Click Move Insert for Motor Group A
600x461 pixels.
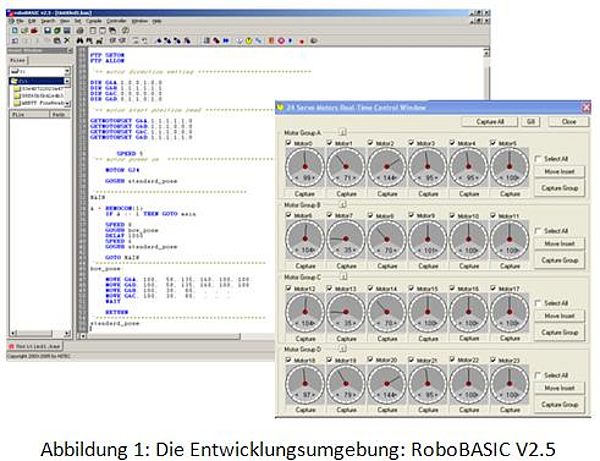click(x=559, y=171)
